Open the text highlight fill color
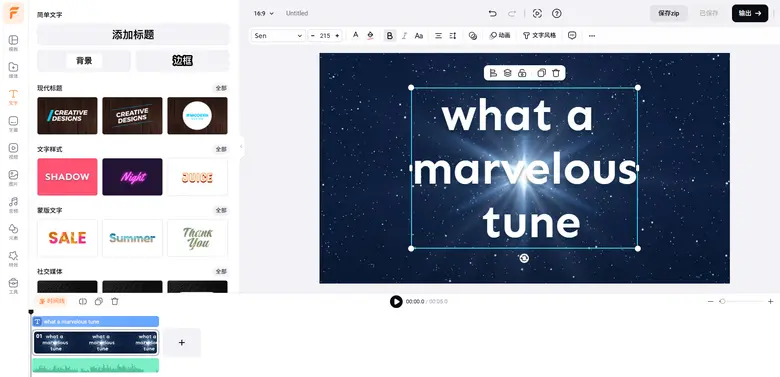780x377 pixels. tap(370, 35)
